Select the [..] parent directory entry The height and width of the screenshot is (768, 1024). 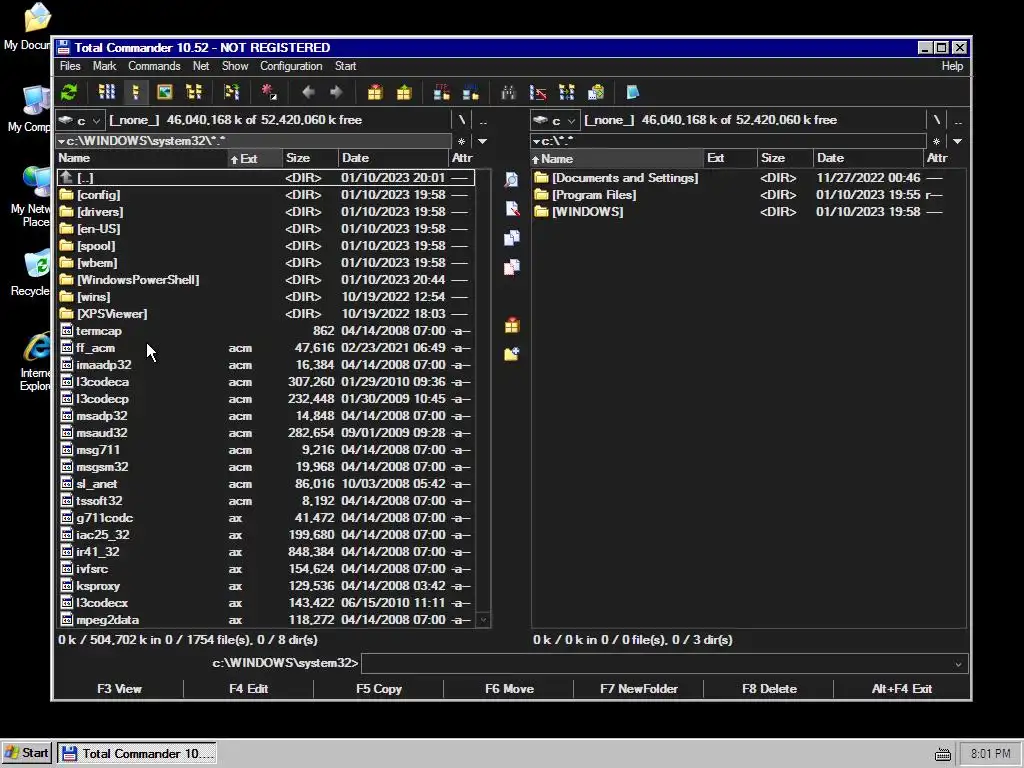(x=265, y=178)
